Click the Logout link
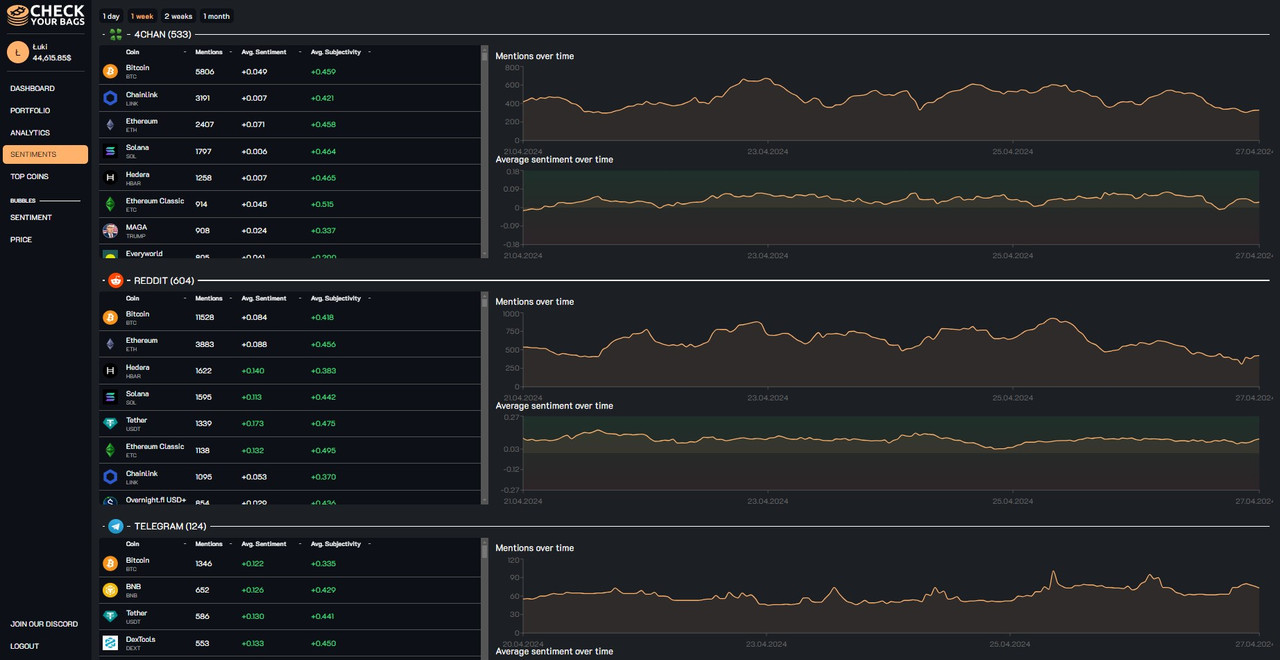 click(x=25, y=646)
